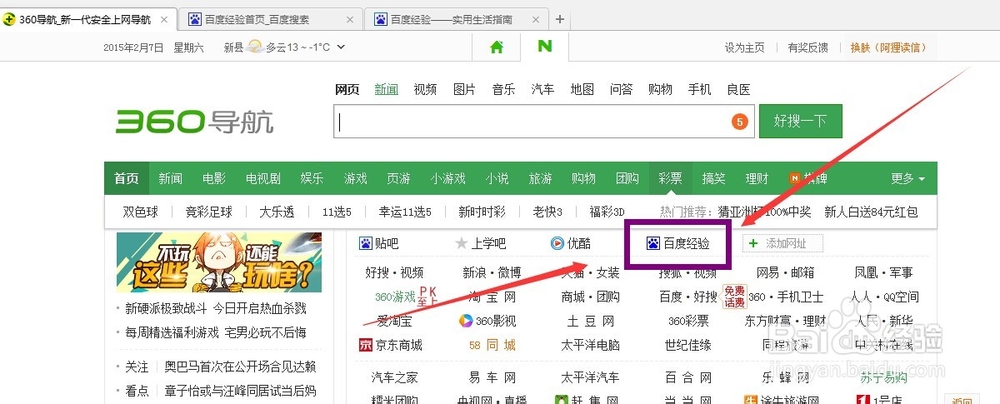Click the 上学吧 star icon

461,243
